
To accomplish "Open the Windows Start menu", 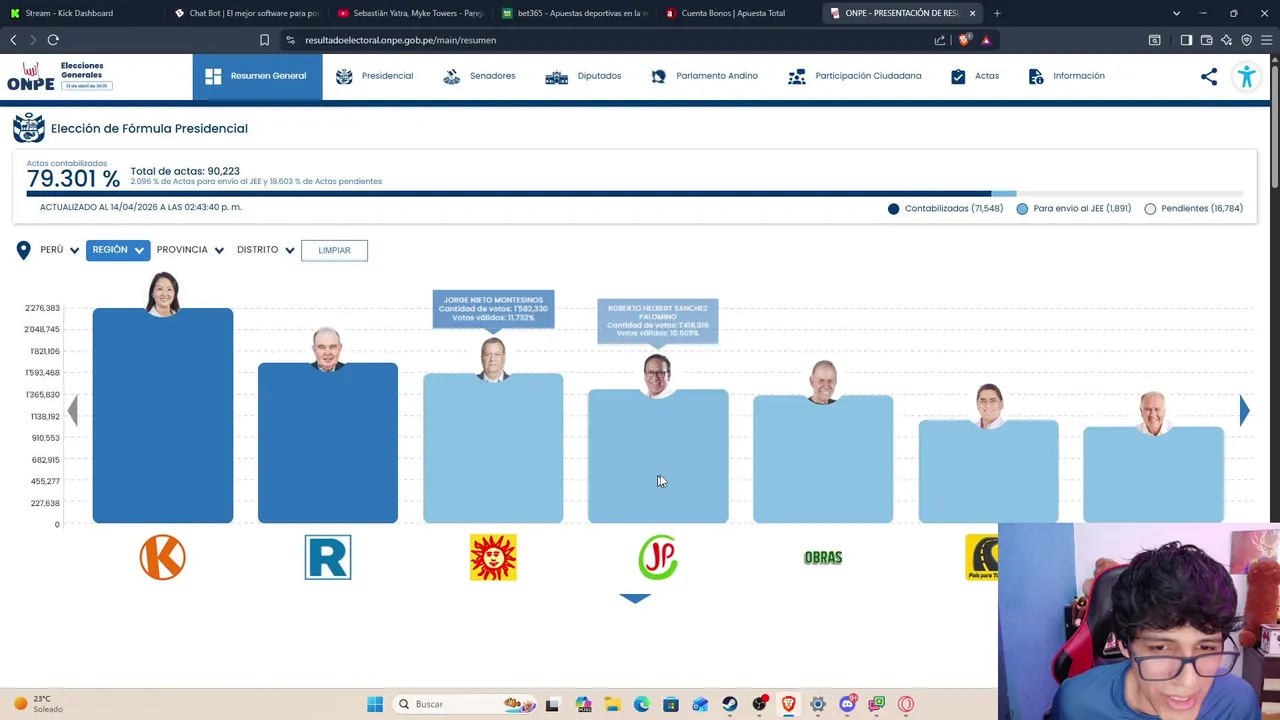I will pos(375,704).
